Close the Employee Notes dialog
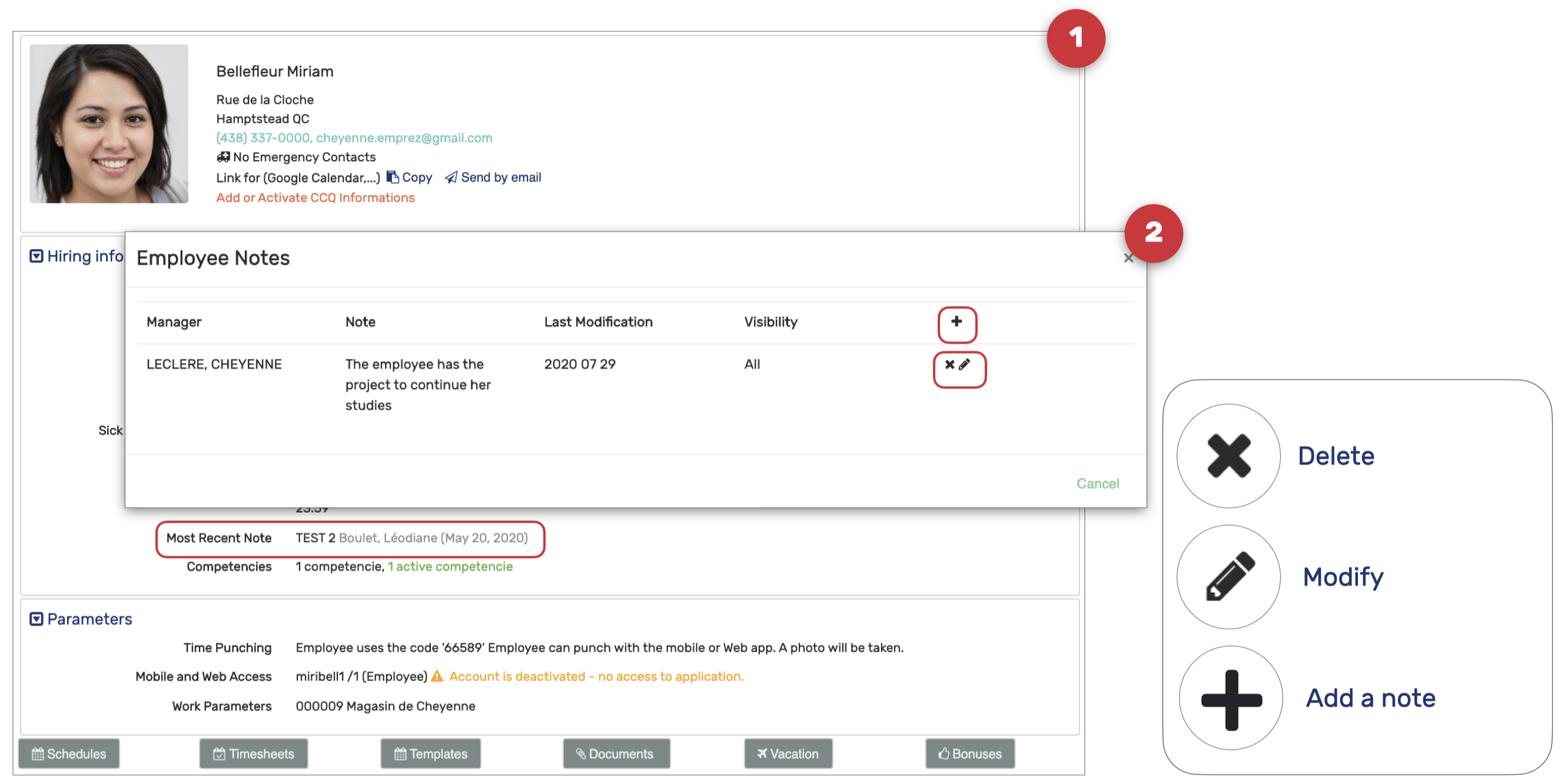The height and width of the screenshot is (784, 1561). coord(1128,259)
